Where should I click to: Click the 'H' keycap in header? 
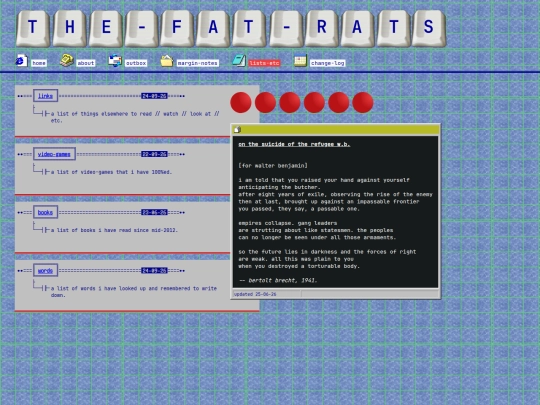(69, 28)
